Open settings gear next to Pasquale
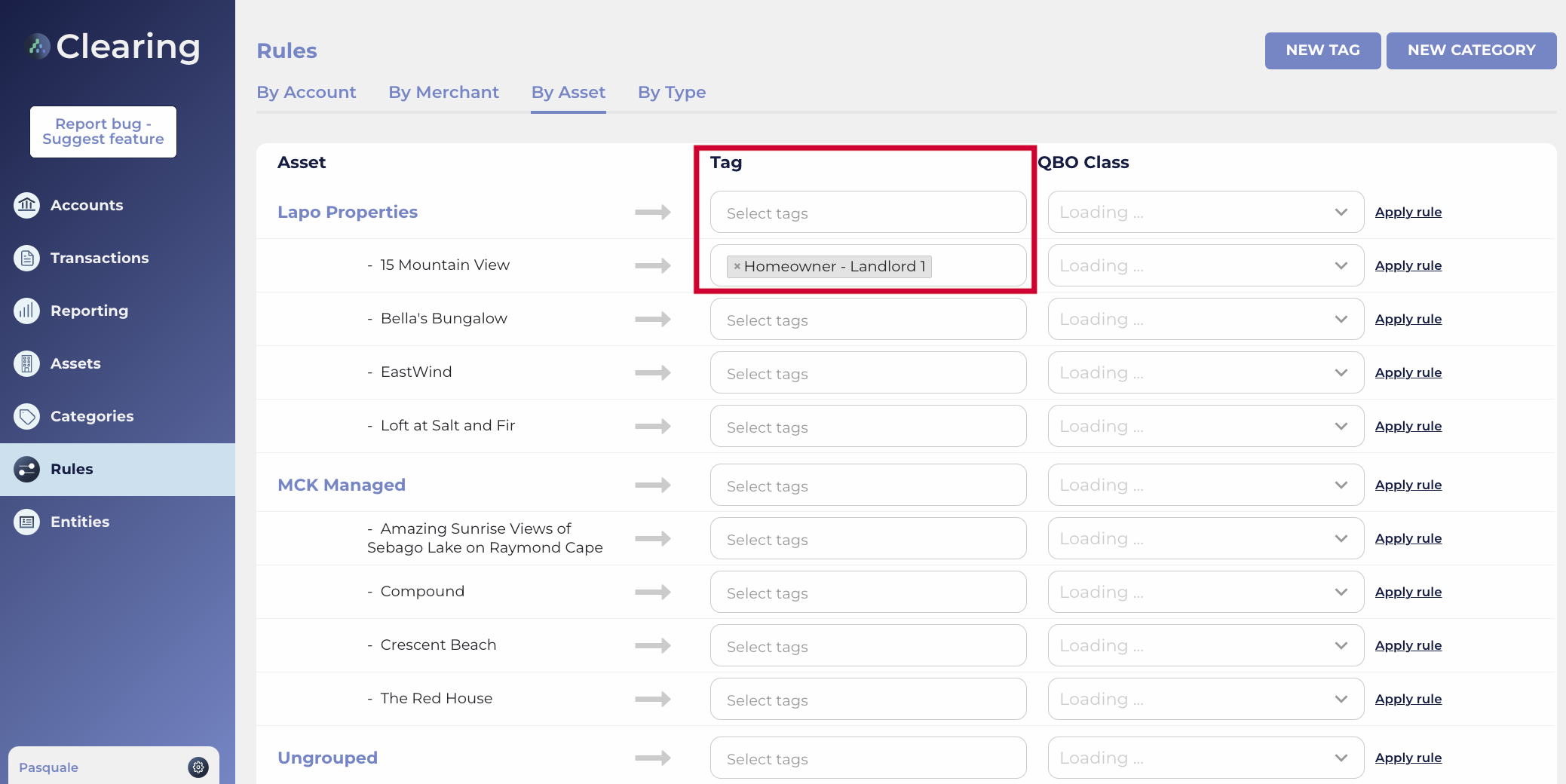The image size is (1566, 784). [198, 767]
